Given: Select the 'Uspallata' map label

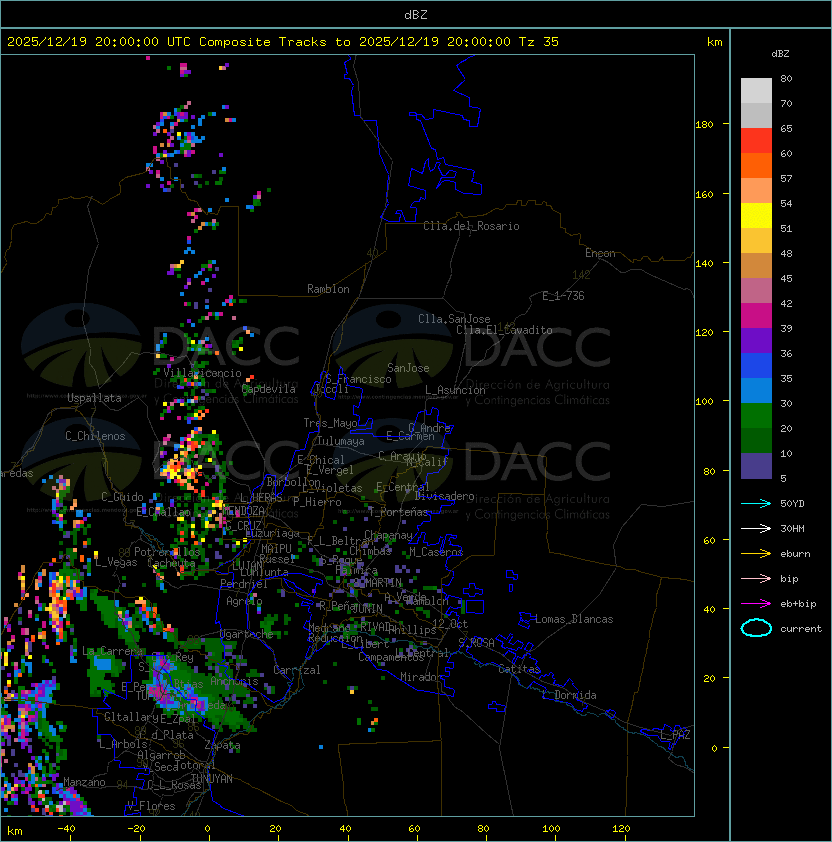Looking at the screenshot, I should [x=94, y=398].
